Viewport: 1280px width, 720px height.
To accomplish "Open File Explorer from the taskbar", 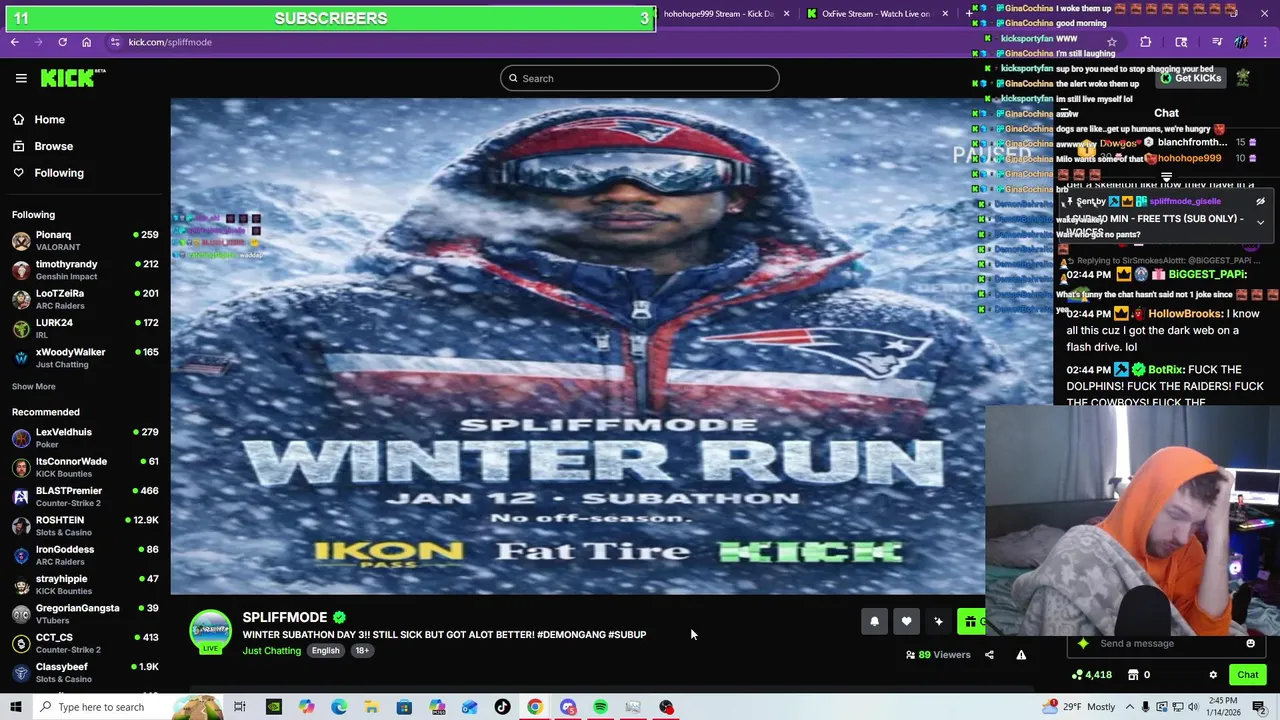I will tap(372, 707).
